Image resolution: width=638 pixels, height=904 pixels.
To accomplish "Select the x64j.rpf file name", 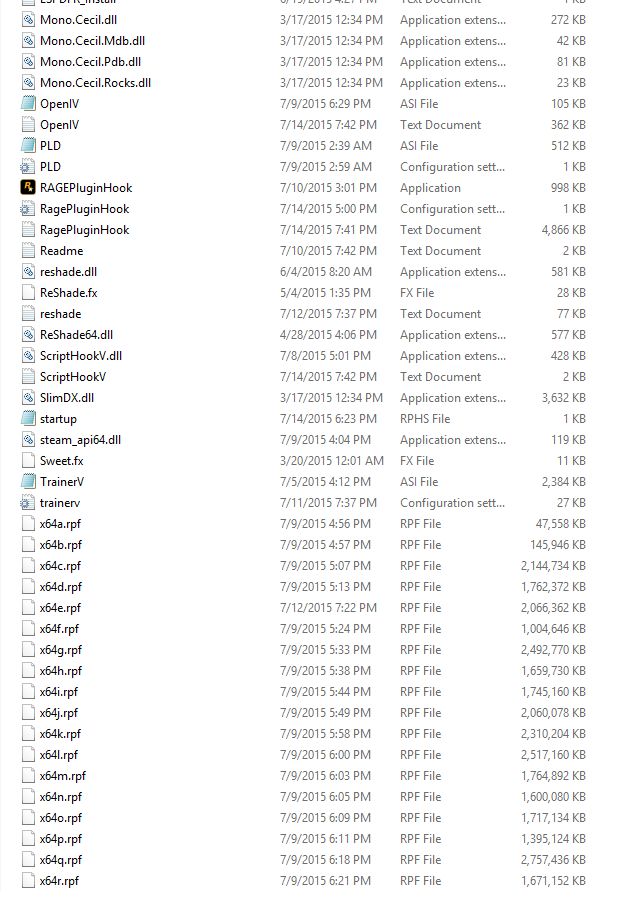I will (x=59, y=713).
